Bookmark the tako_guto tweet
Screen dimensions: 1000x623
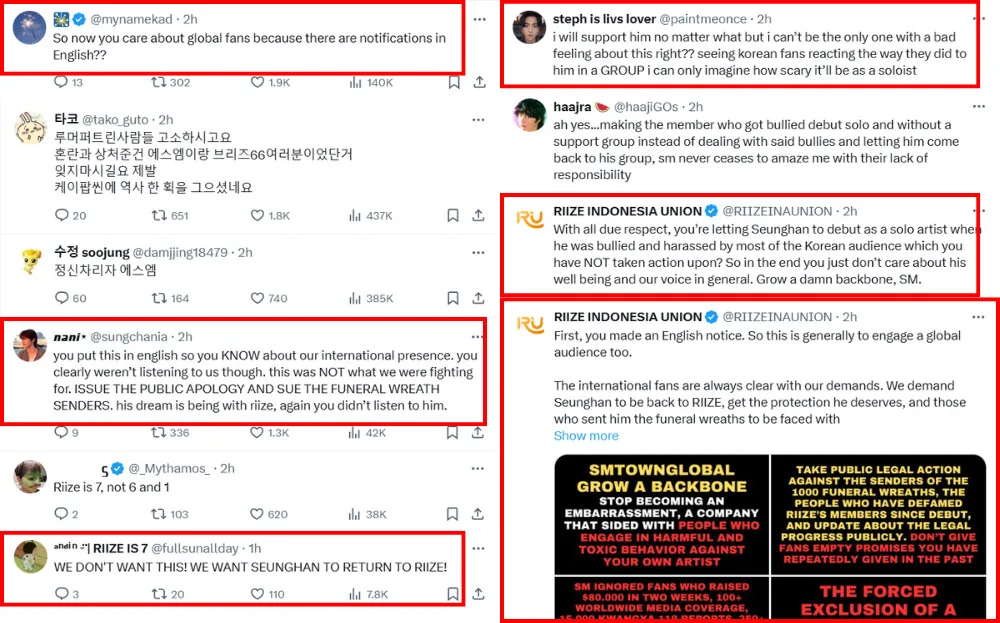click(x=452, y=216)
